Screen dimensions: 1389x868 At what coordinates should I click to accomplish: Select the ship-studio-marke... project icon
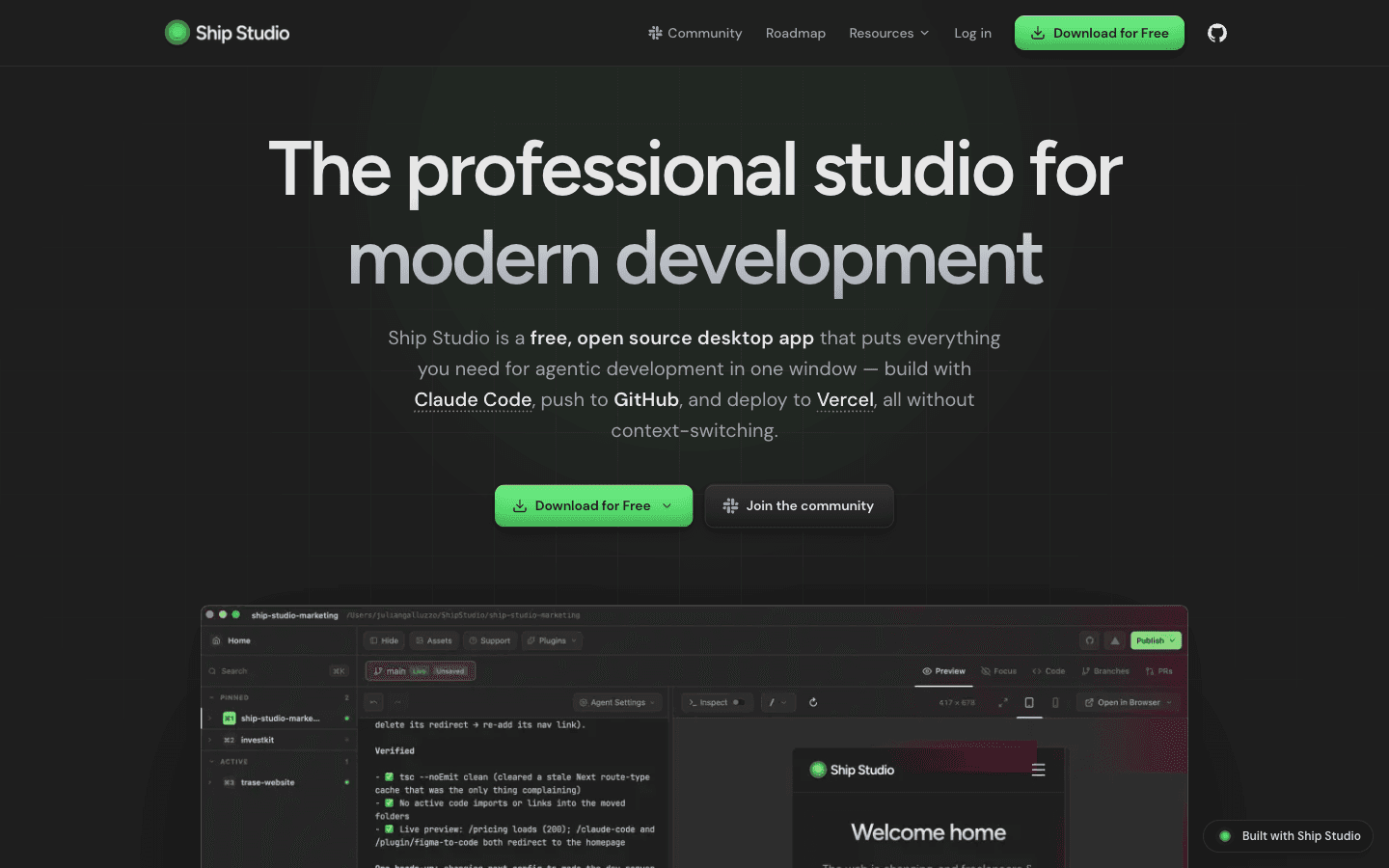(230, 719)
